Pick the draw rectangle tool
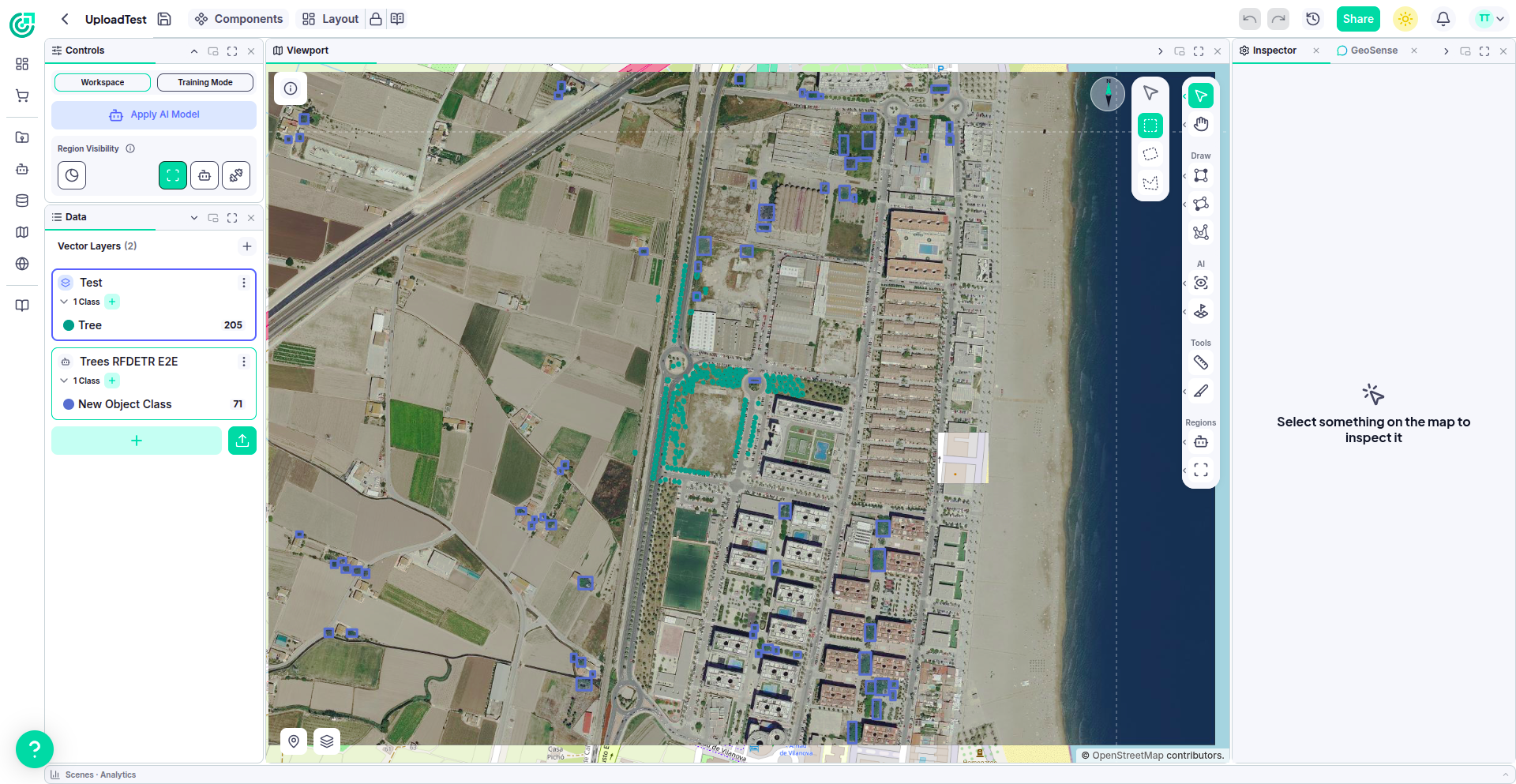The image size is (1516, 784). pyautogui.click(x=1201, y=175)
